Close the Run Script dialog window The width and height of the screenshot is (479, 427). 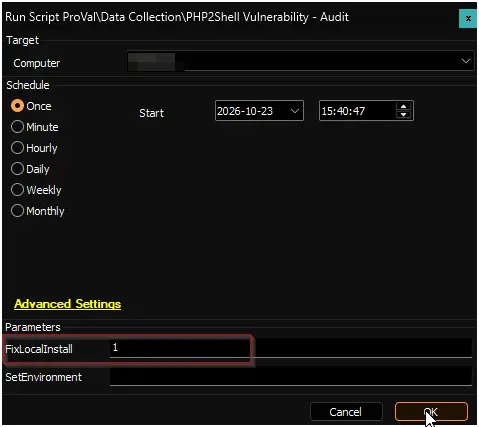(x=468, y=19)
